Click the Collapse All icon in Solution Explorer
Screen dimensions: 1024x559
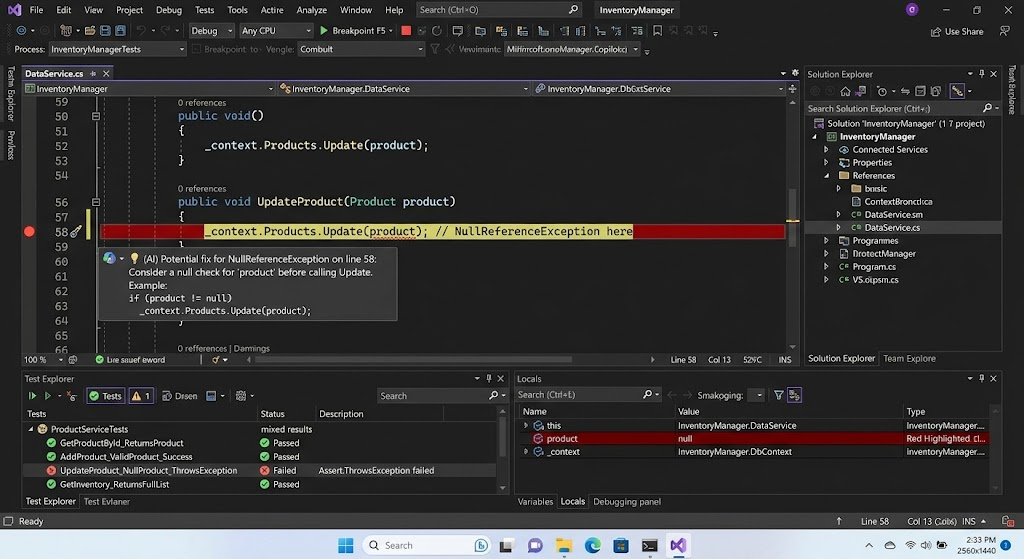[x=920, y=91]
